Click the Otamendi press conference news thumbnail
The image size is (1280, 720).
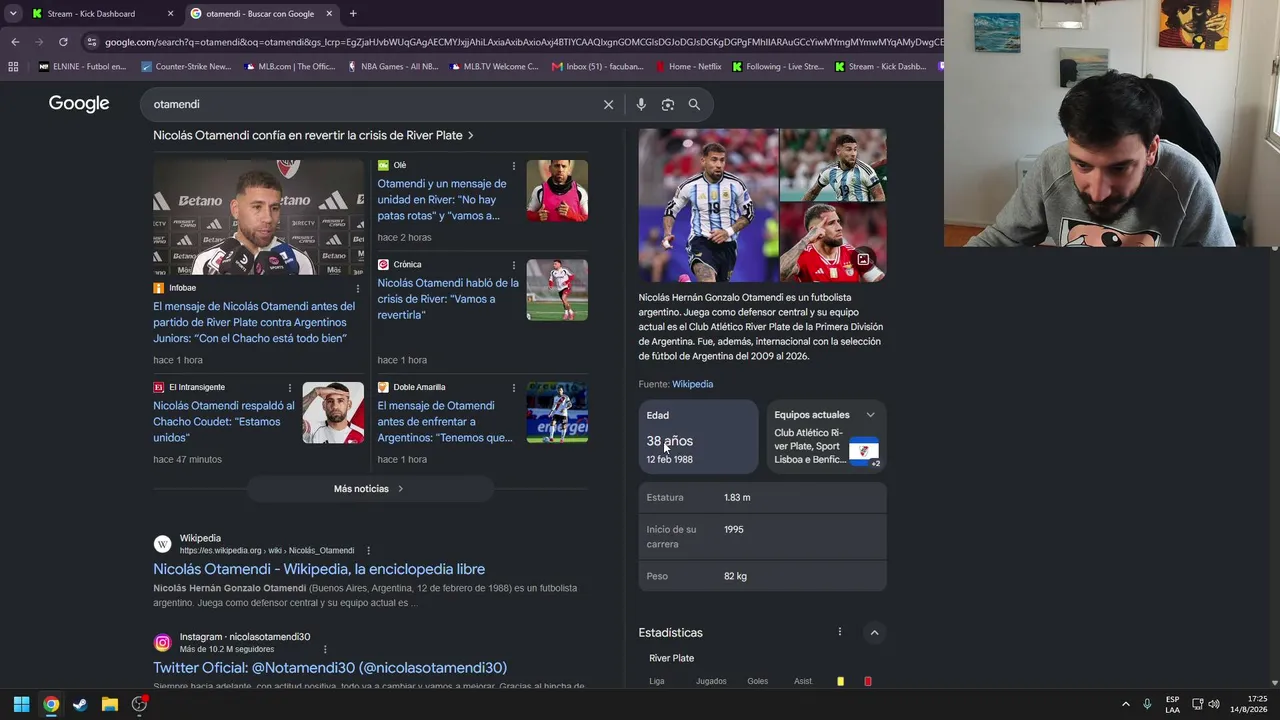258,217
